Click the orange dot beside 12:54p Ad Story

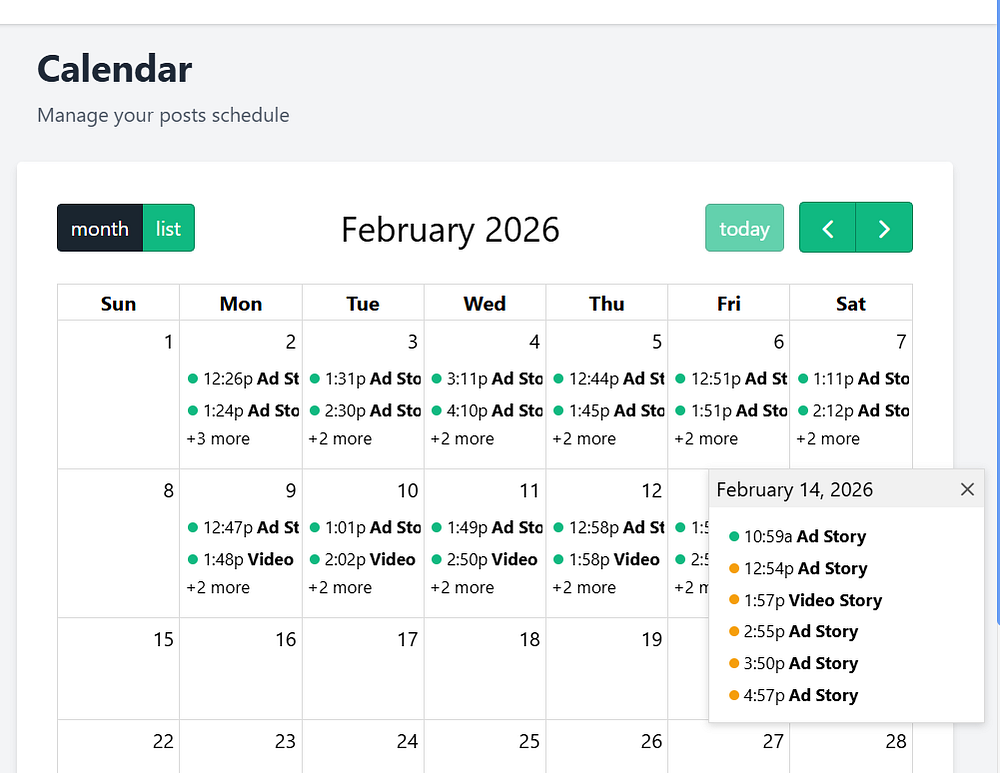point(734,568)
